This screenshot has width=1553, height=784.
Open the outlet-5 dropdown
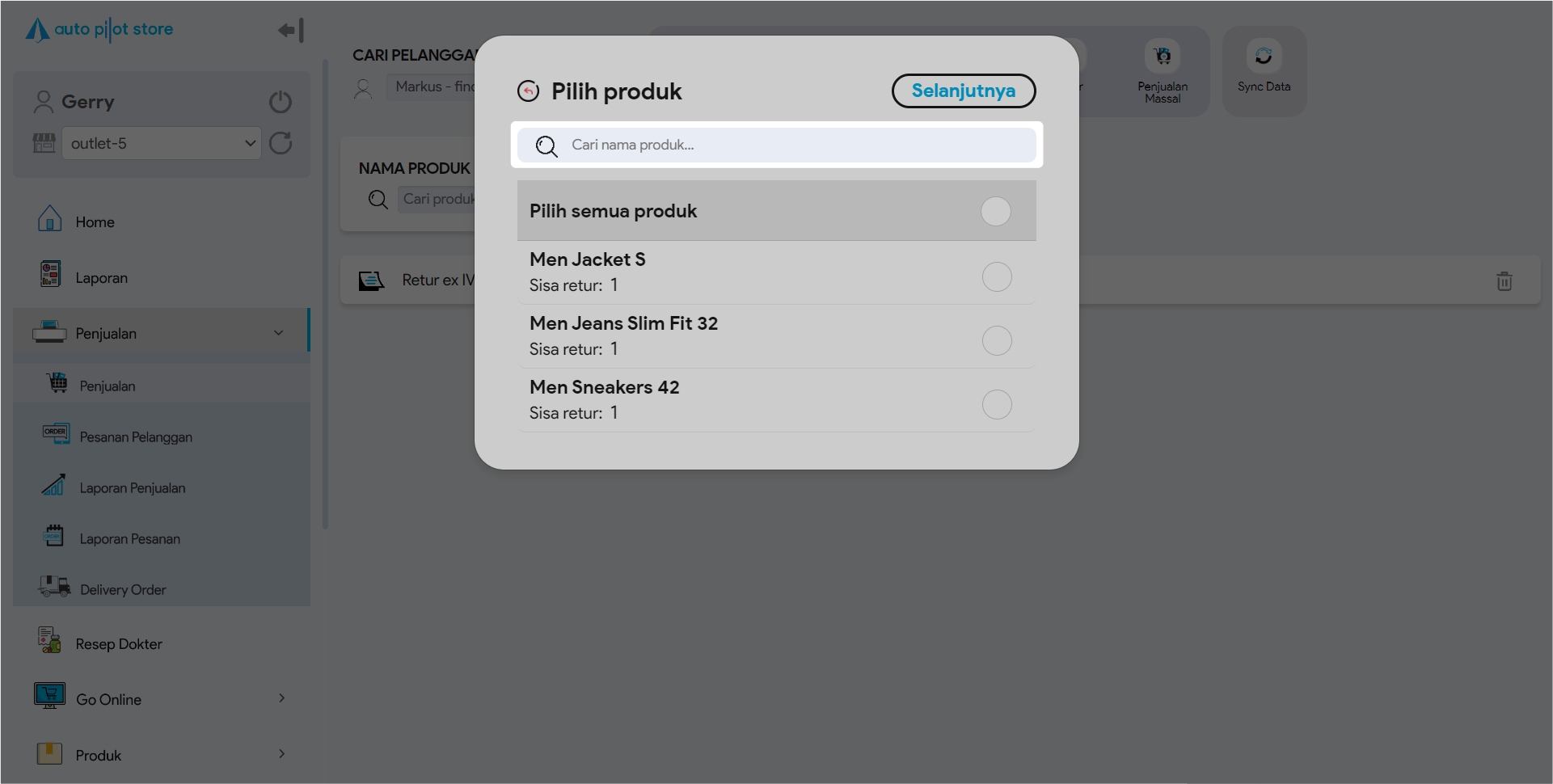[161, 144]
